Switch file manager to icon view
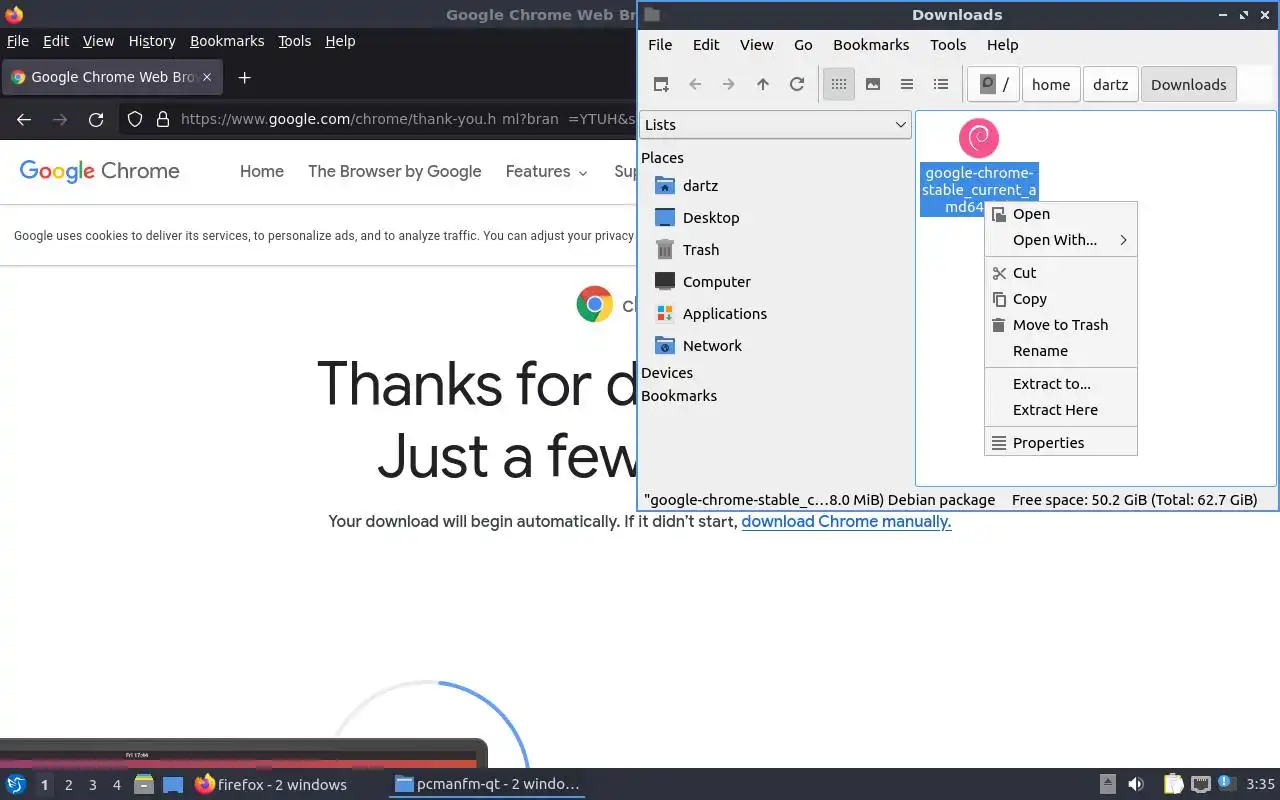Screen dimensions: 1280x800 click(839, 84)
